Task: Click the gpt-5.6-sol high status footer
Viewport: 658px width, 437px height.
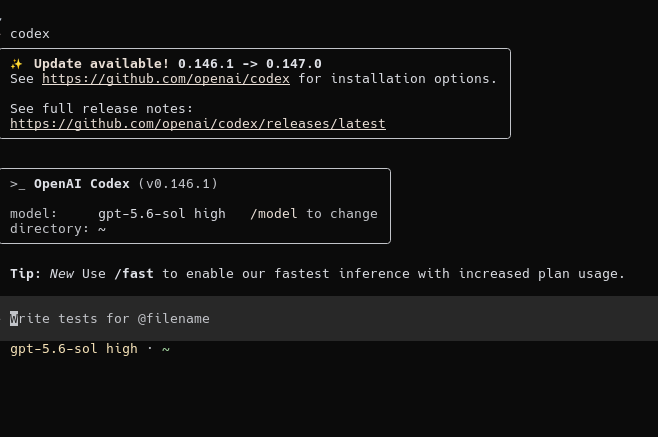Action: click(x=74, y=349)
